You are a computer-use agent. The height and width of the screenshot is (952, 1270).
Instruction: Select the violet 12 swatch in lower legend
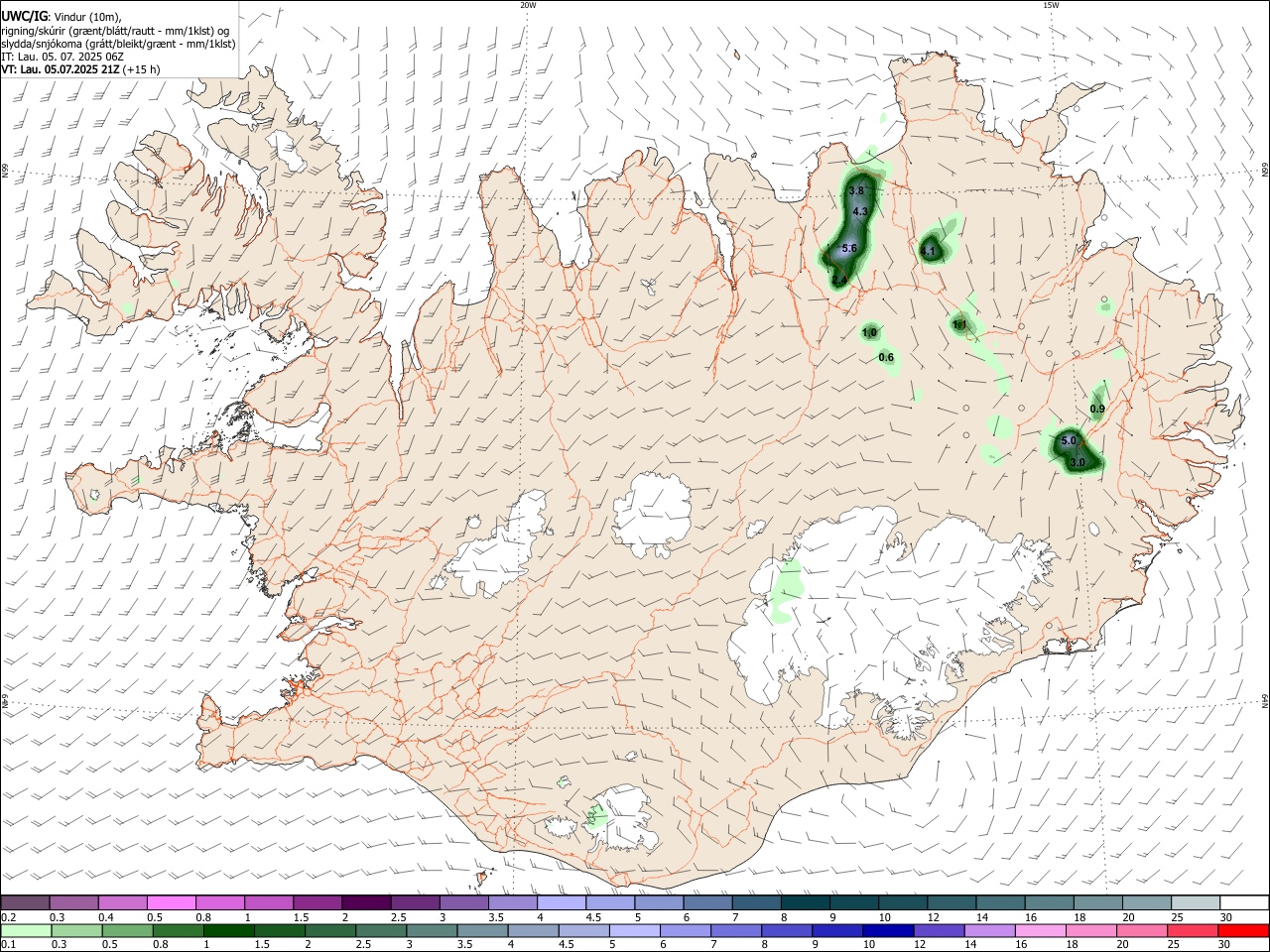(940, 930)
